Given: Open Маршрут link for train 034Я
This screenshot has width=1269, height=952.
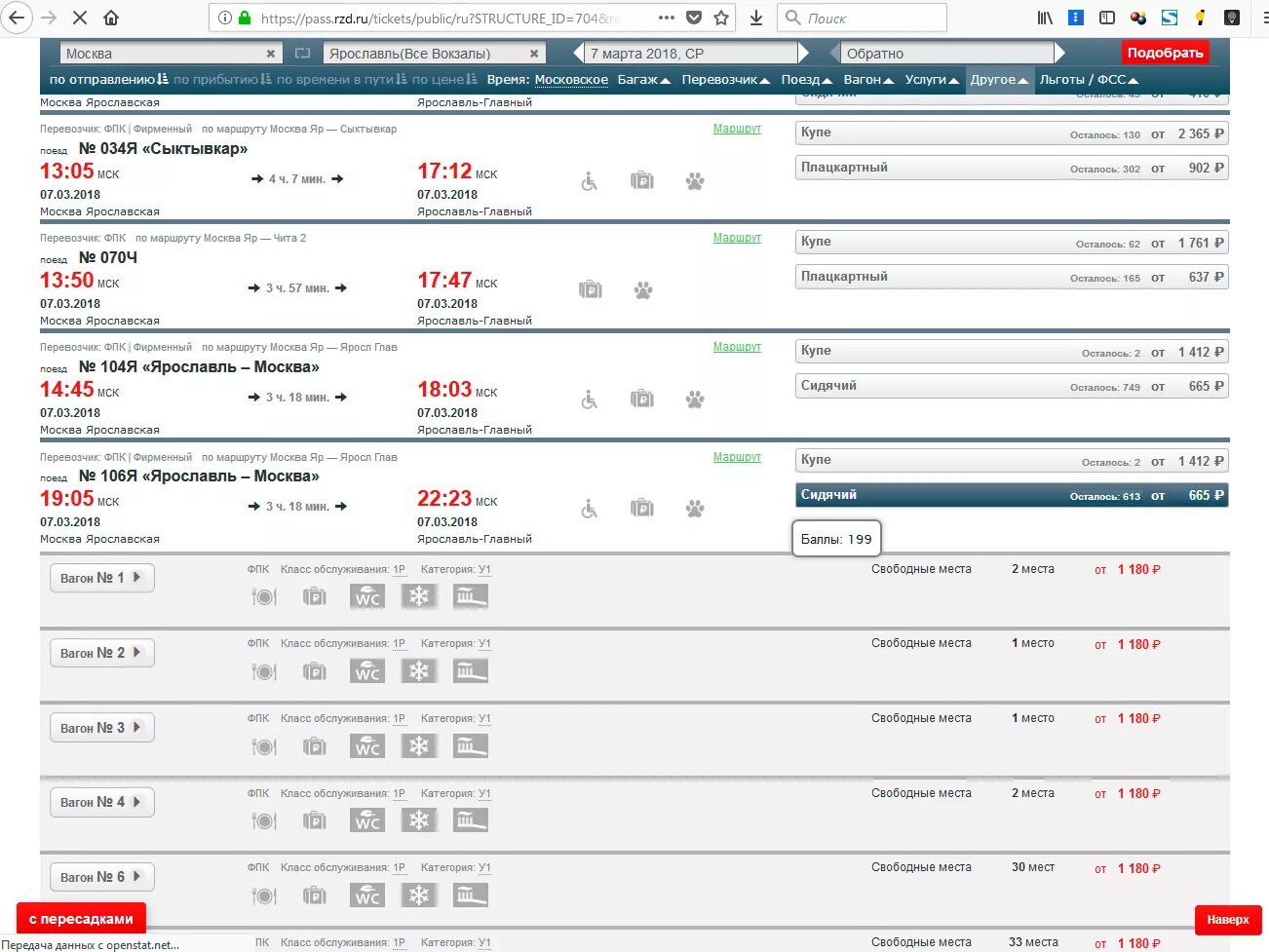Looking at the screenshot, I should click(x=737, y=129).
